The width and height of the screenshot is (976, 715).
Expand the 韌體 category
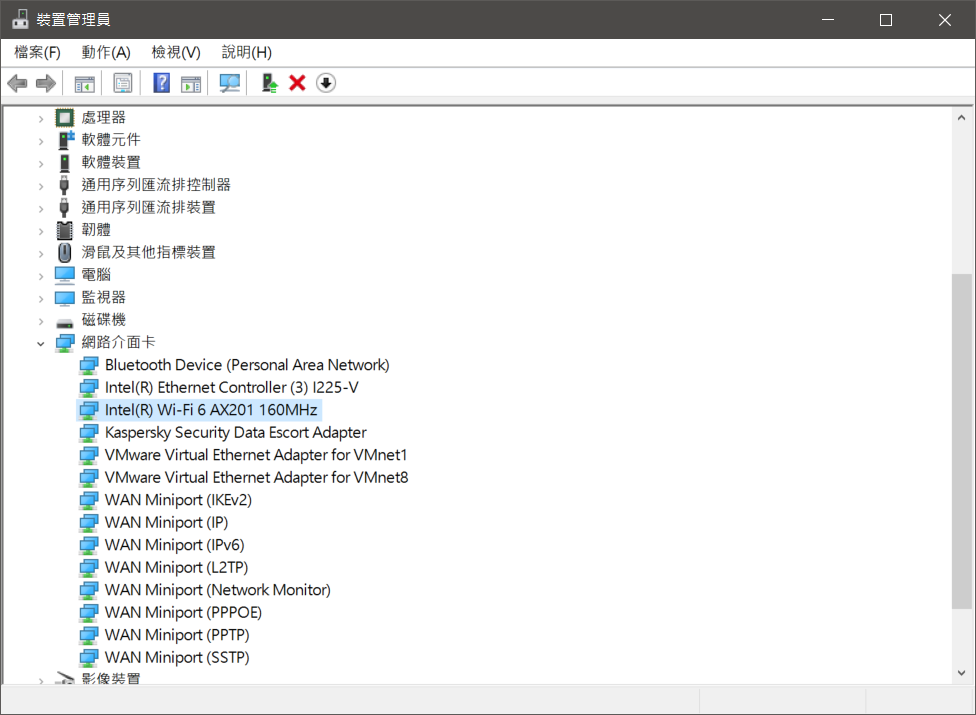(41, 231)
